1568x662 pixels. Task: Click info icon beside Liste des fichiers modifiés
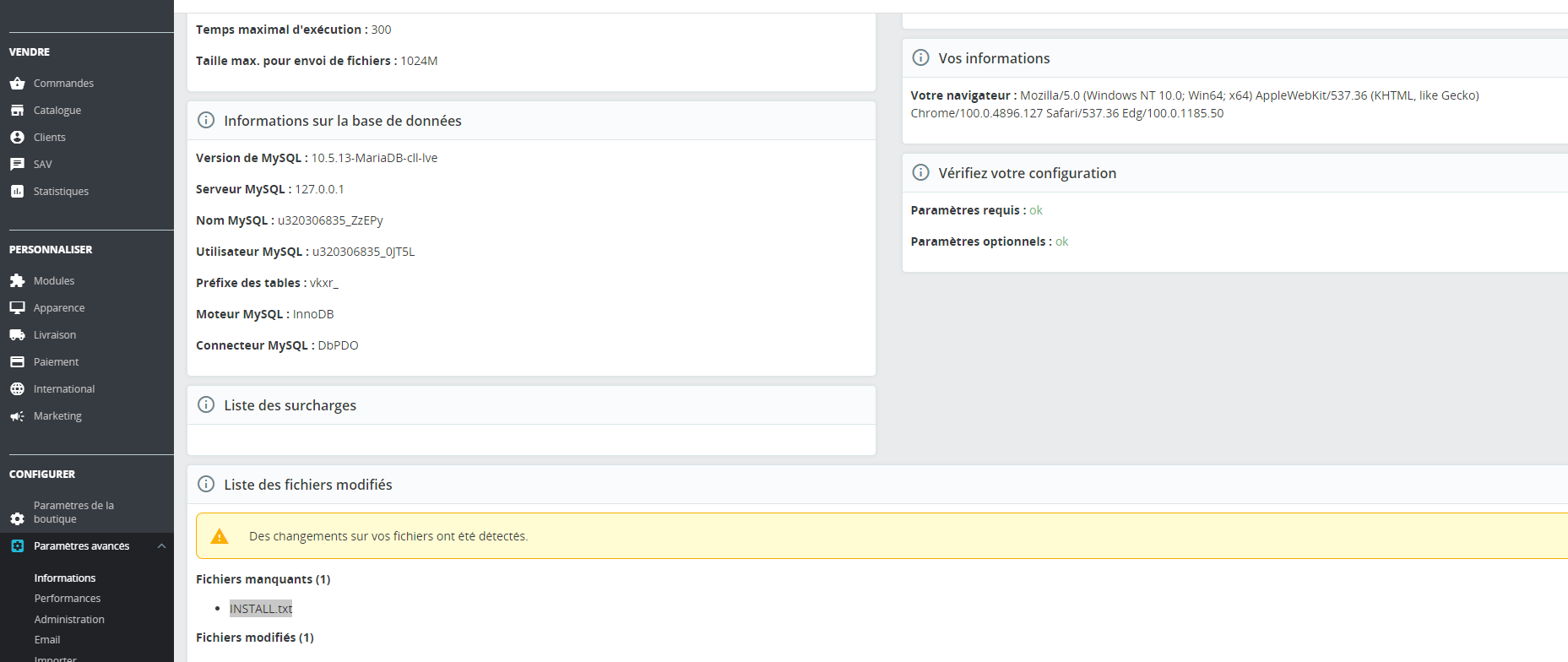[206, 484]
